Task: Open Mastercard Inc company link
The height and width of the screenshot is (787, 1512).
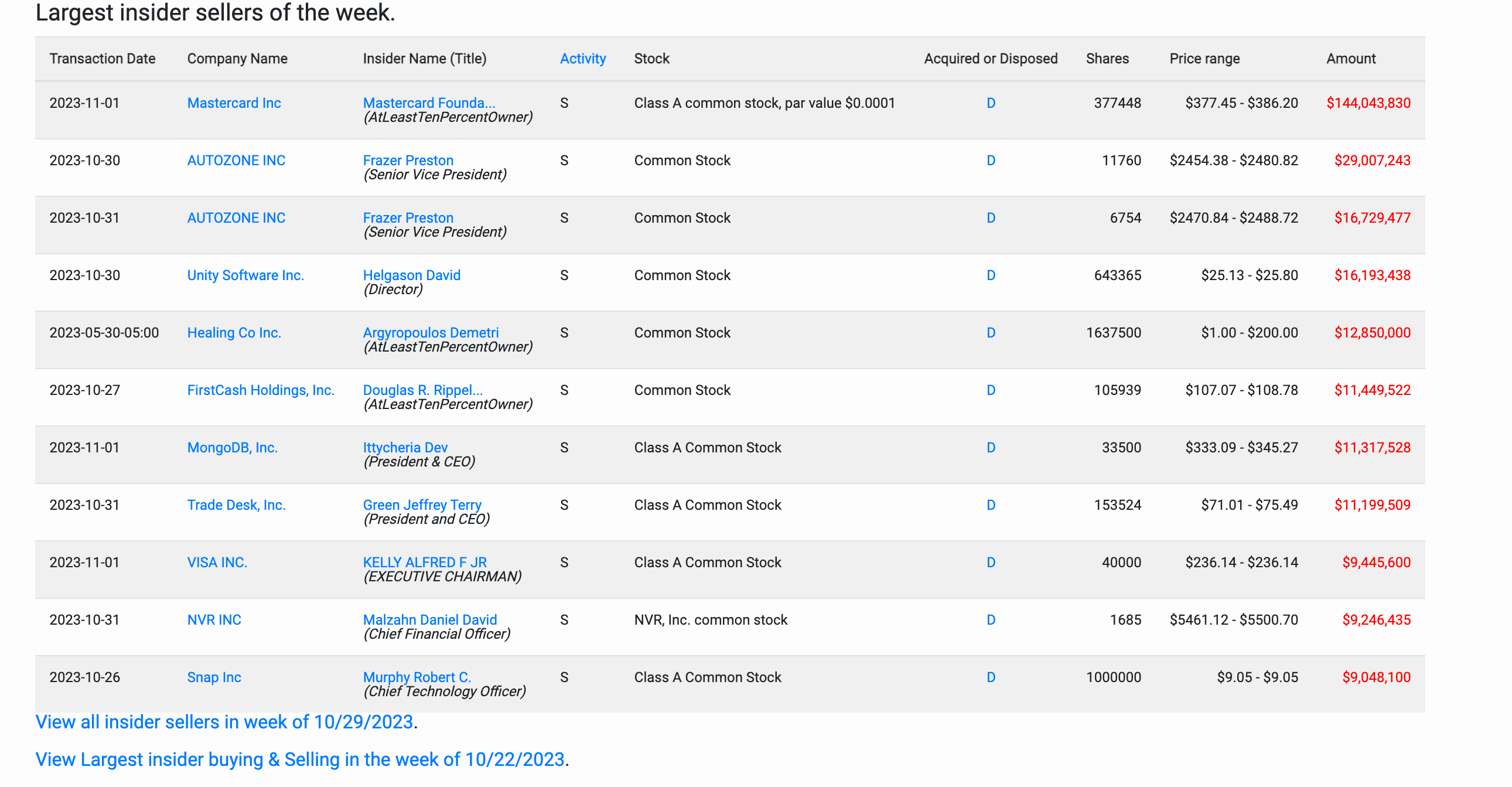Action: click(234, 103)
